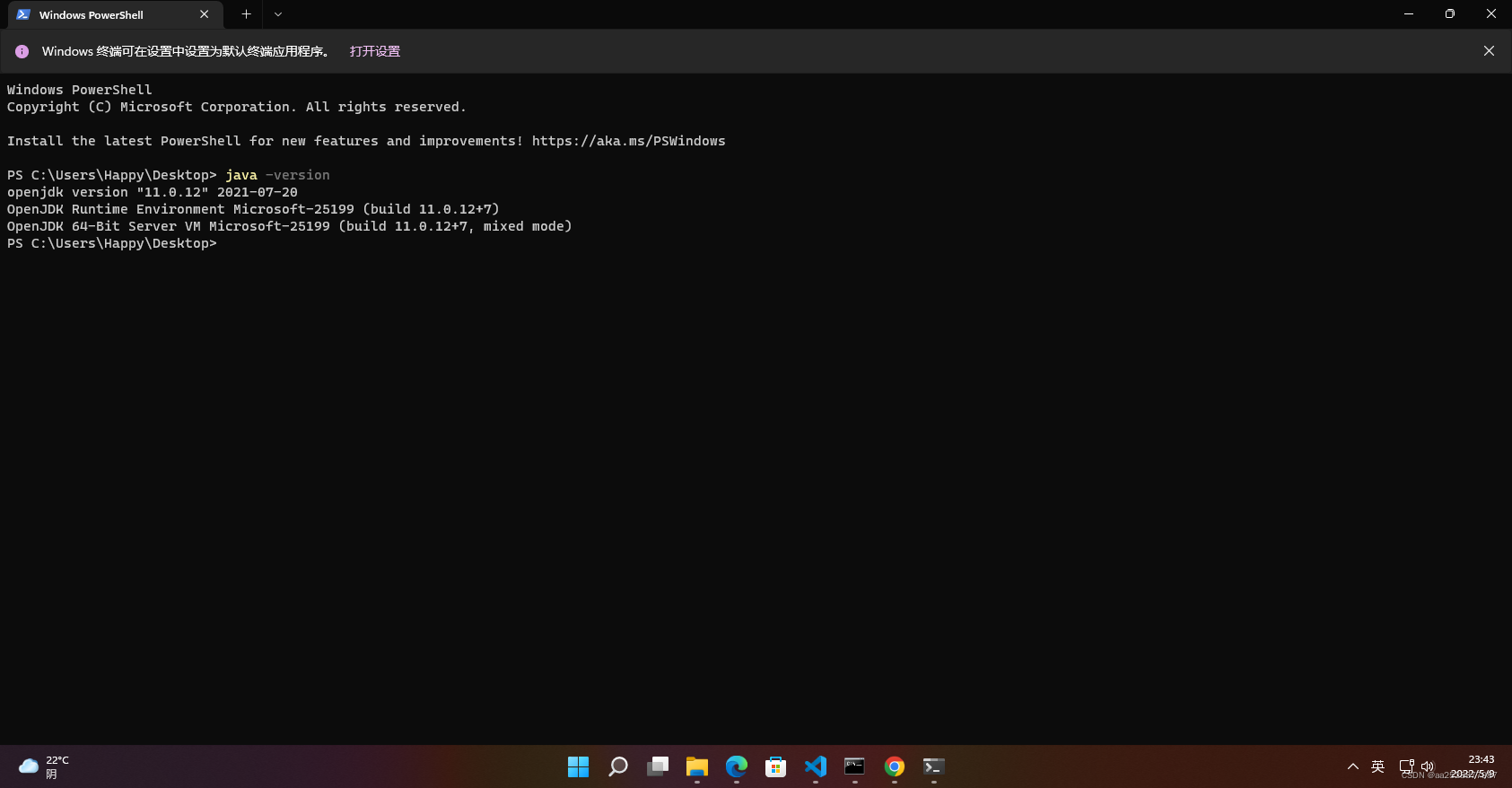1512x788 pixels.
Task: Toggle the 英 input method indicator
Action: click(x=1378, y=766)
